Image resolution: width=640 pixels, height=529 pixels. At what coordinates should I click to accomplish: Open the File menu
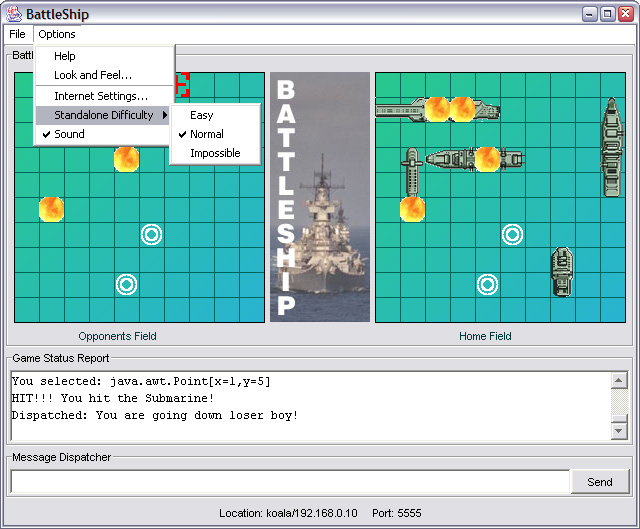tap(17, 34)
